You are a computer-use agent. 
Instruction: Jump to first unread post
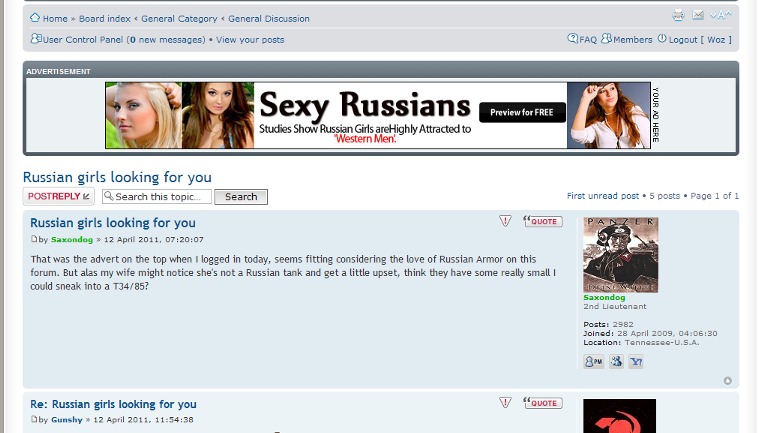pos(602,196)
